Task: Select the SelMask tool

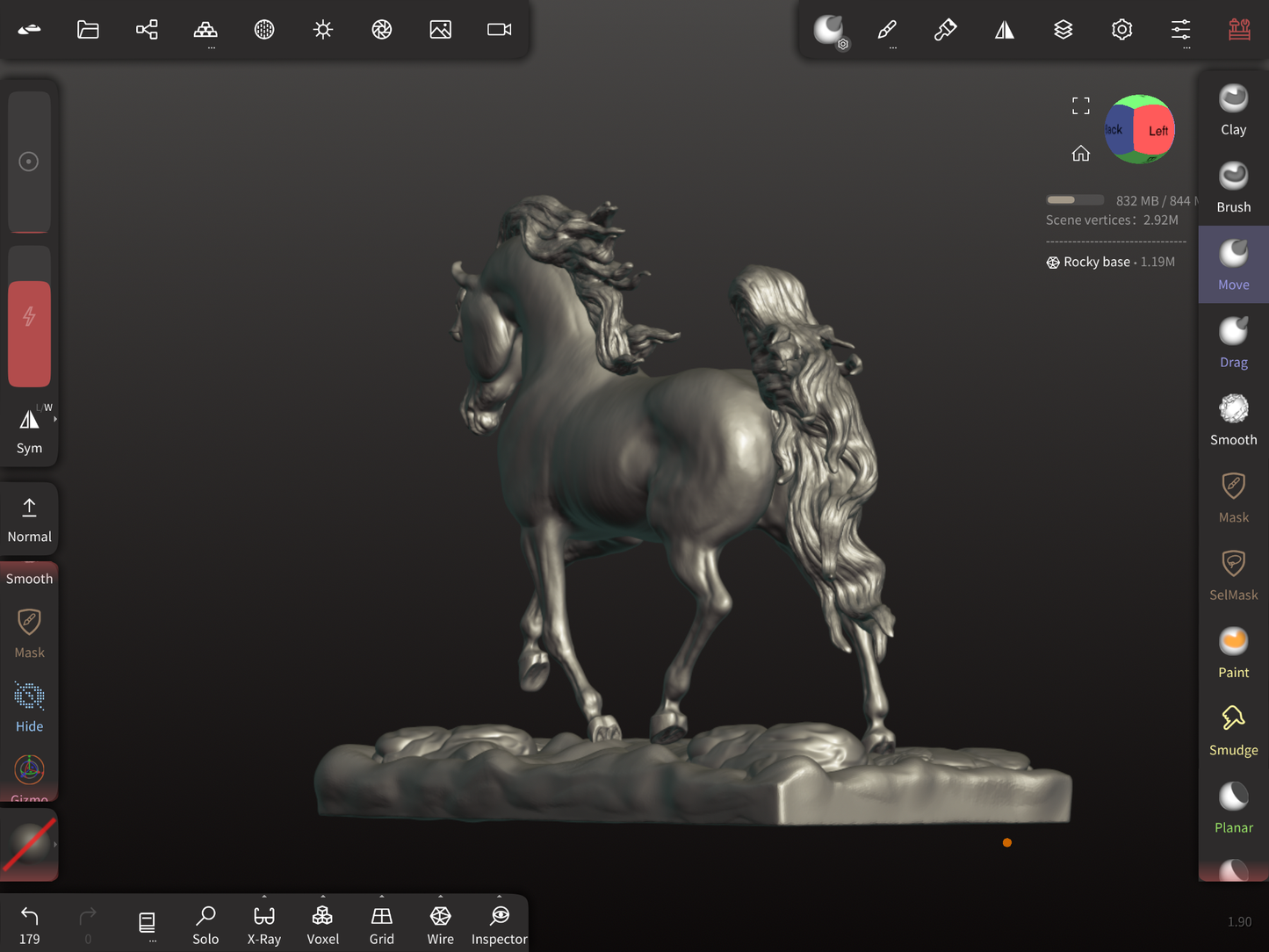Action: (x=1233, y=575)
